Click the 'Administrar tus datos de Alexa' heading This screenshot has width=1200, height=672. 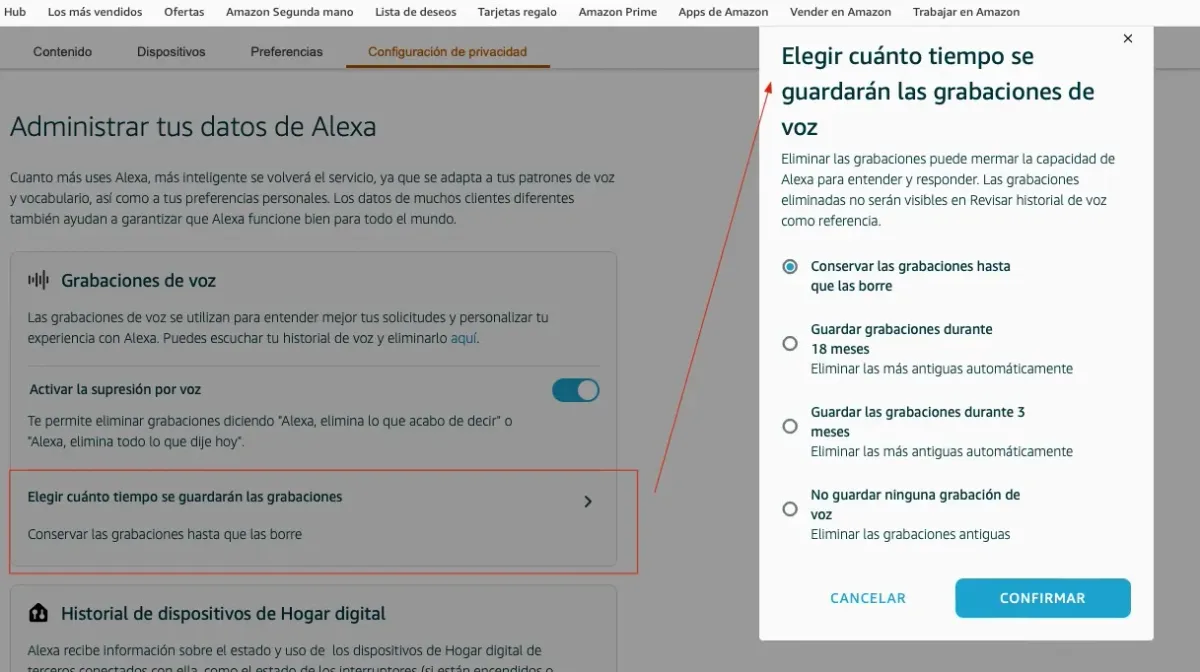click(193, 127)
